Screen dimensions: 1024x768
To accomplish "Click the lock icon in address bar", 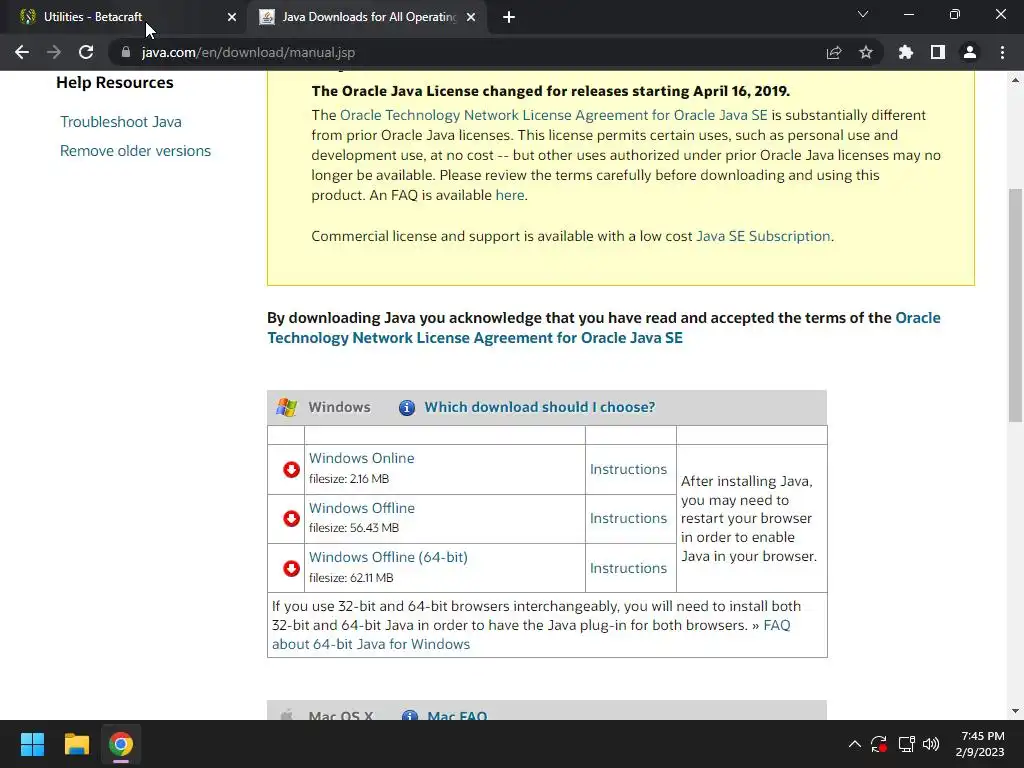I will 125,52.
